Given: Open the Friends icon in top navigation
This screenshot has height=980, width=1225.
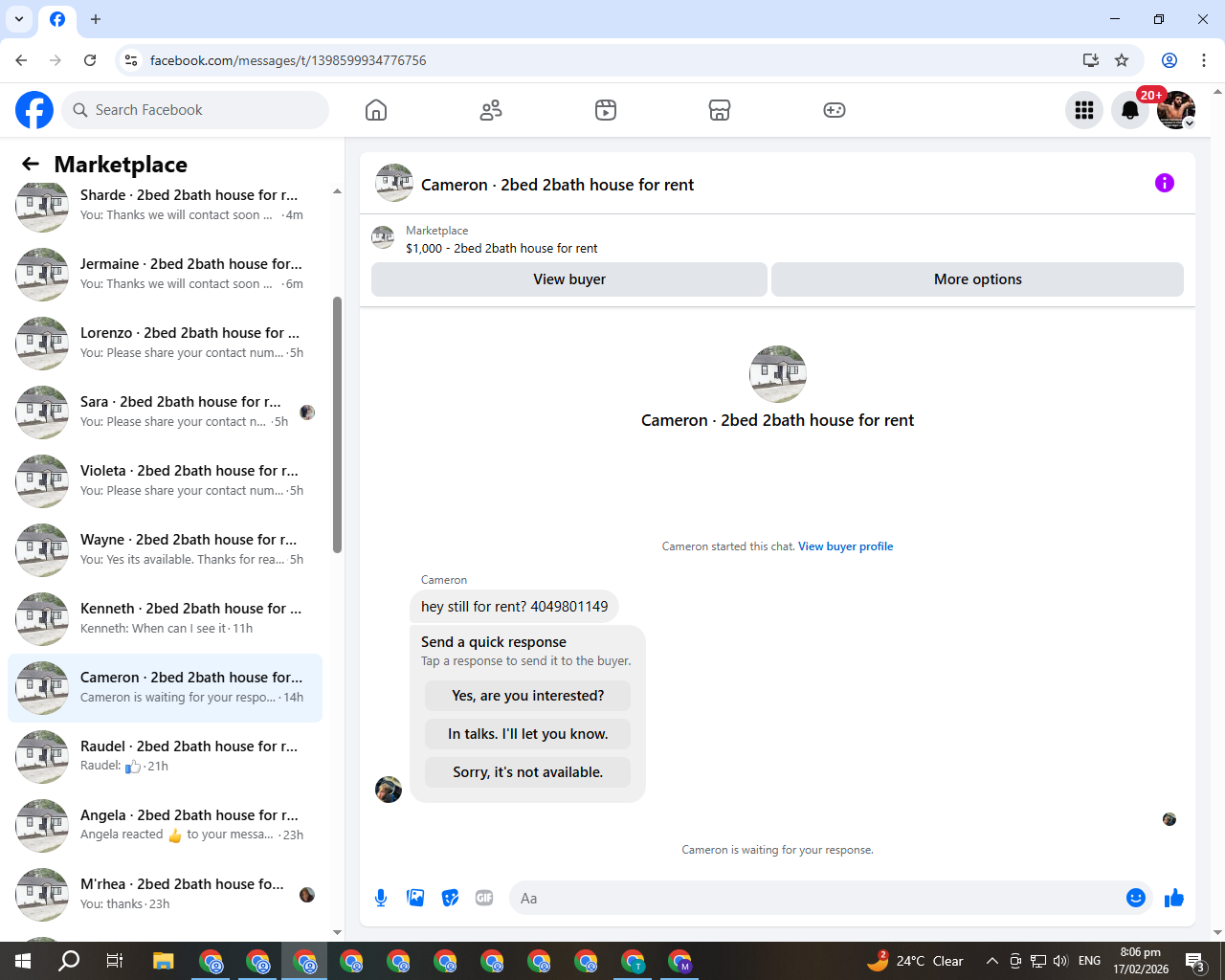Looking at the screenshot, I should pyautogui.click(x=491, y=110).
